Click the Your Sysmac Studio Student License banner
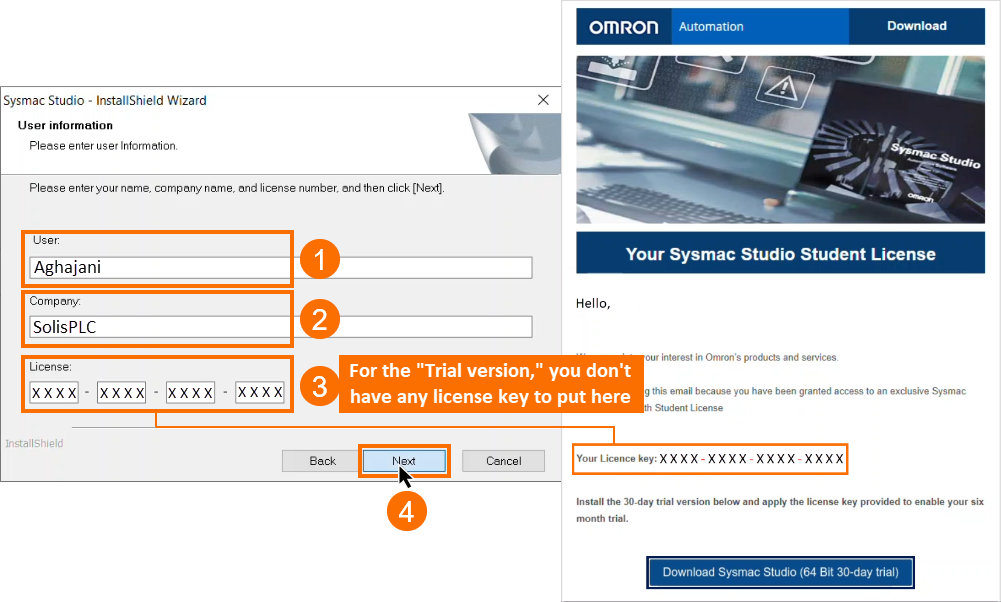 pos(779,253)
